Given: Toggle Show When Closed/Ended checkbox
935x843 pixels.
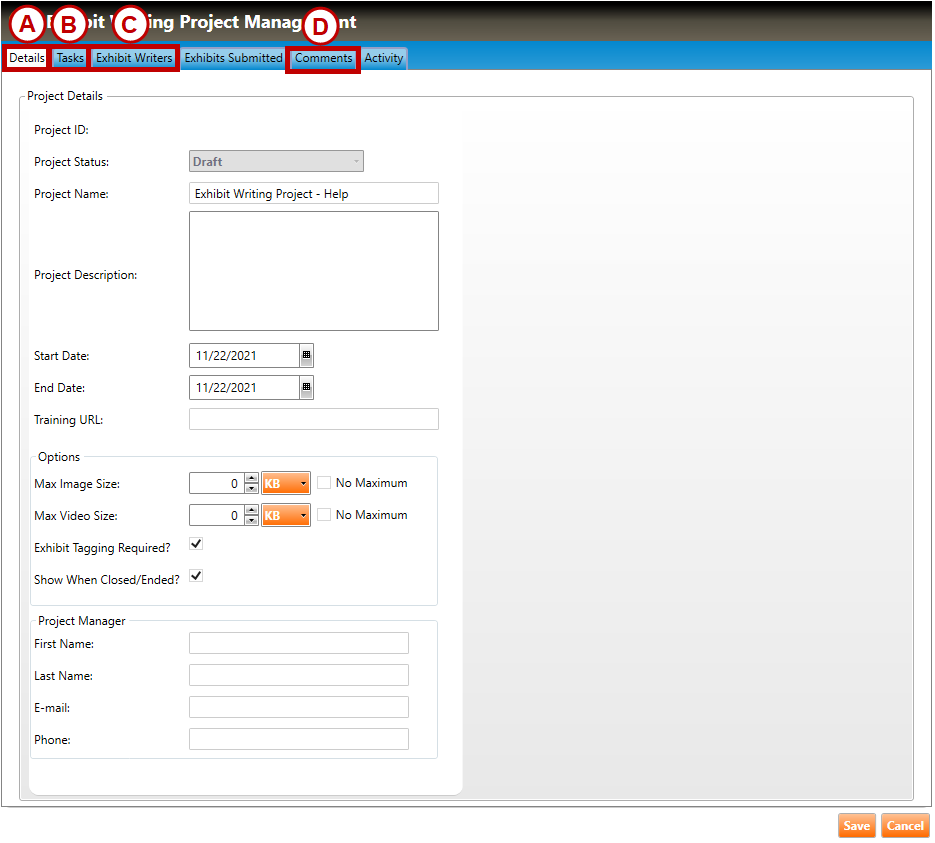Looking at the screenshot, I should (196, 576).
